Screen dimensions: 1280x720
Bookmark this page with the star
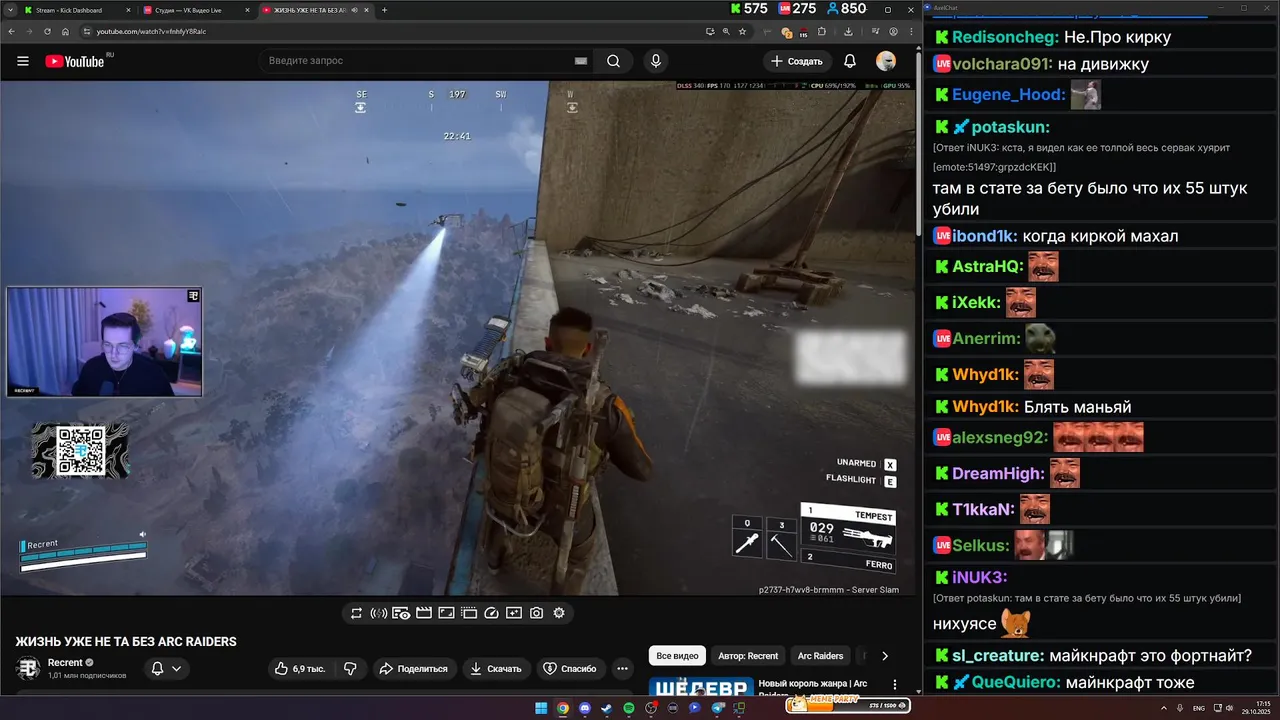pyautogui.click(x=742, y=31)
